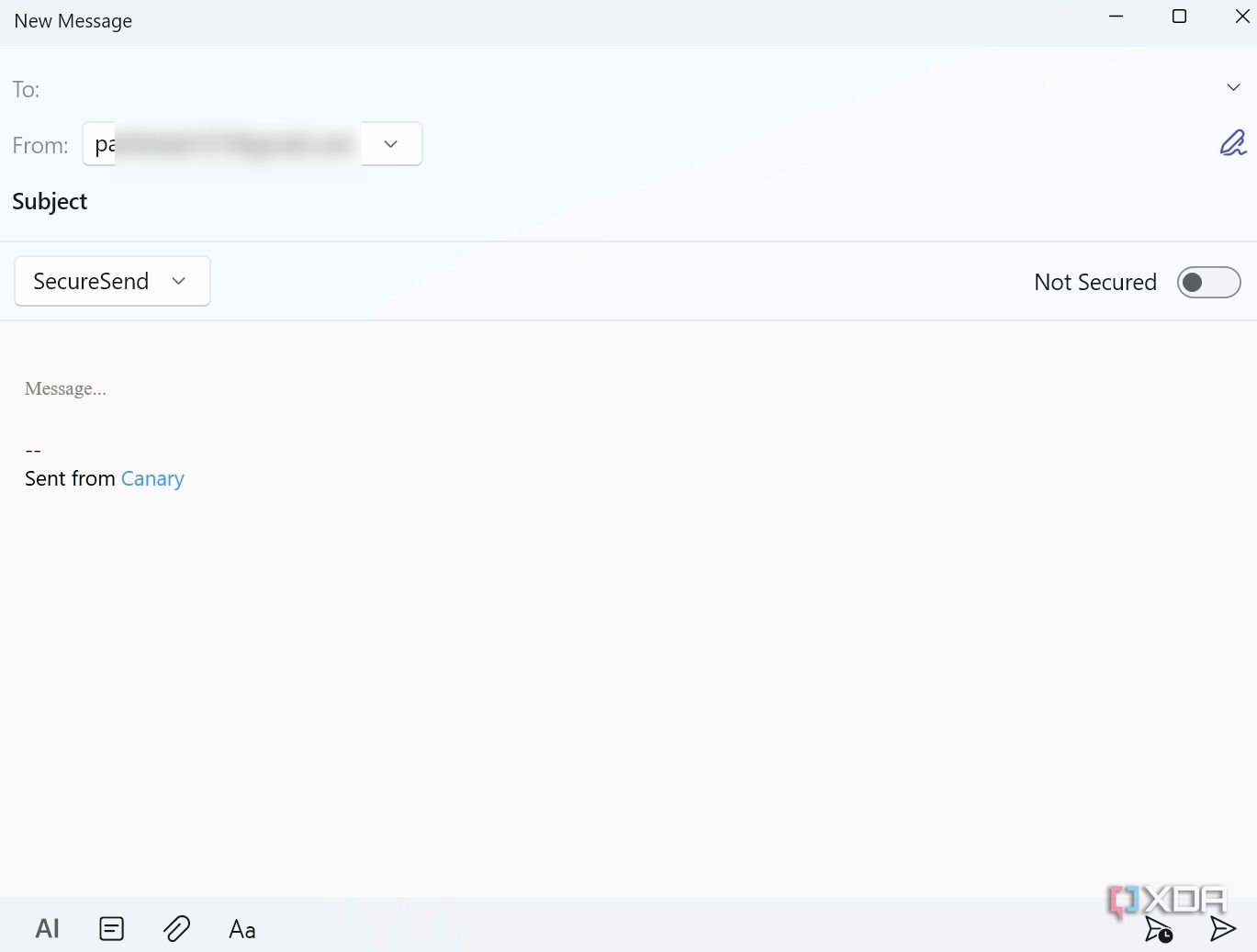Maximize the New Message window
The height and width of the screenshot is (952, 1257).
pyautogui.click(x=1179, y=17)
